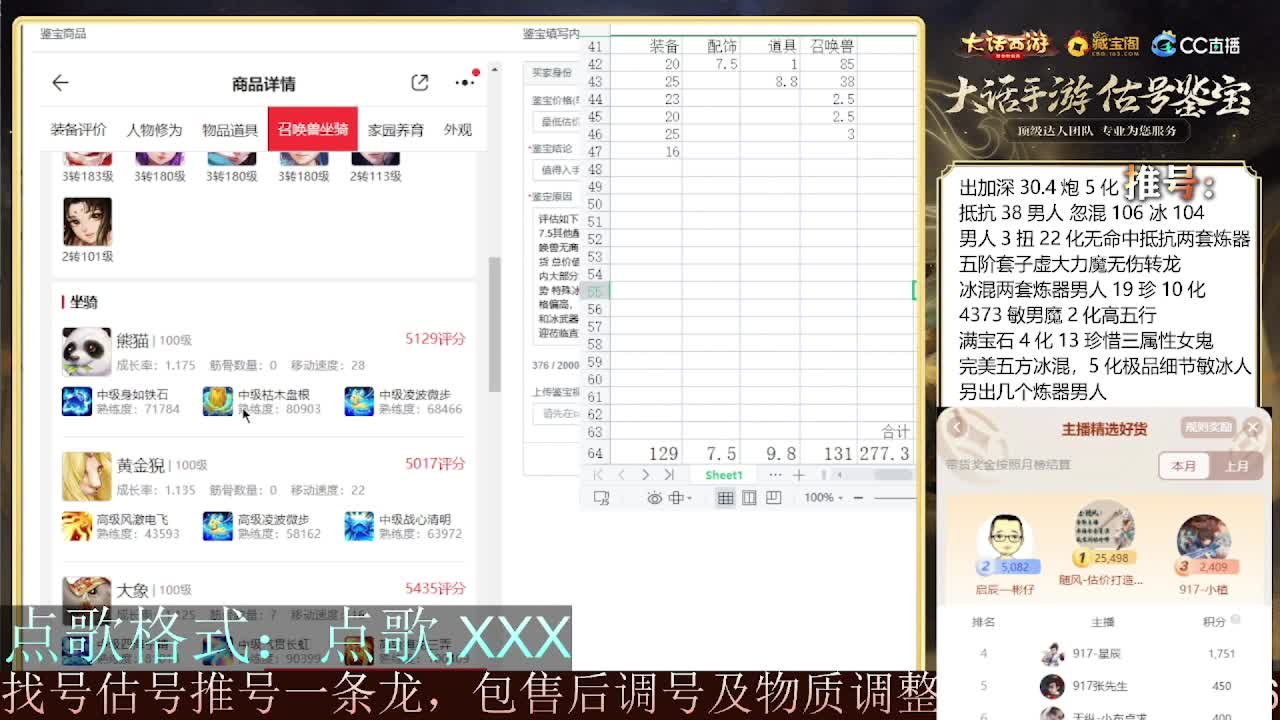Click the 鉴宝价格 input field
Image resolution: width=1280 pixels, height=720 pixels.
(x=556, y=122)
